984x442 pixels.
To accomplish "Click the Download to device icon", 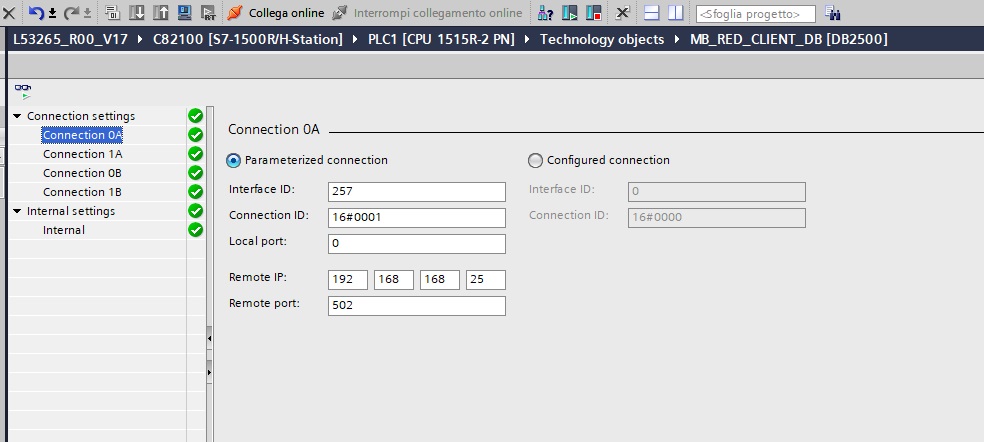I will [x=137, y=13].
